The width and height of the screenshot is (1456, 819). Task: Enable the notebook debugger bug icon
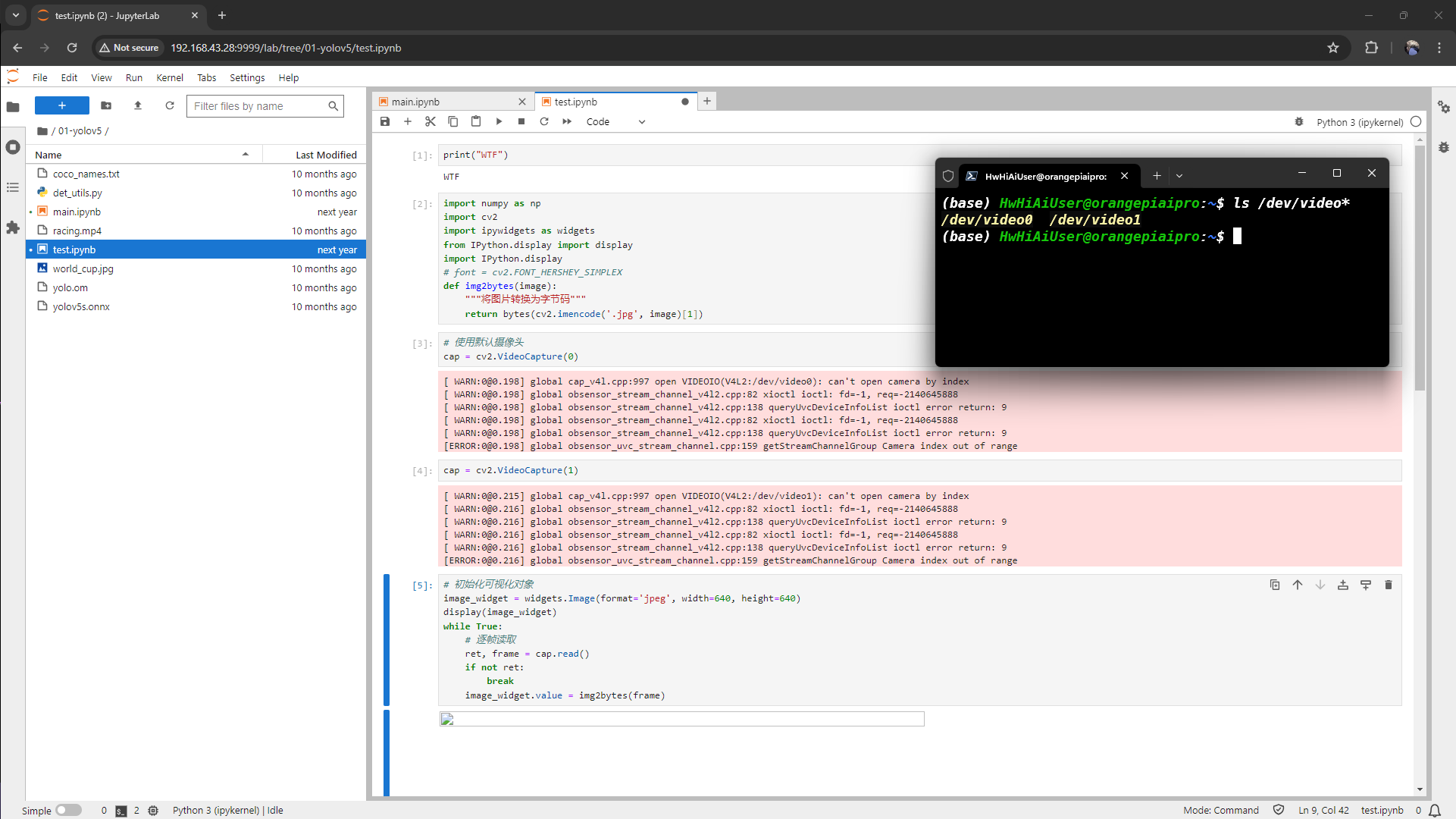(x=1299, y=121)
